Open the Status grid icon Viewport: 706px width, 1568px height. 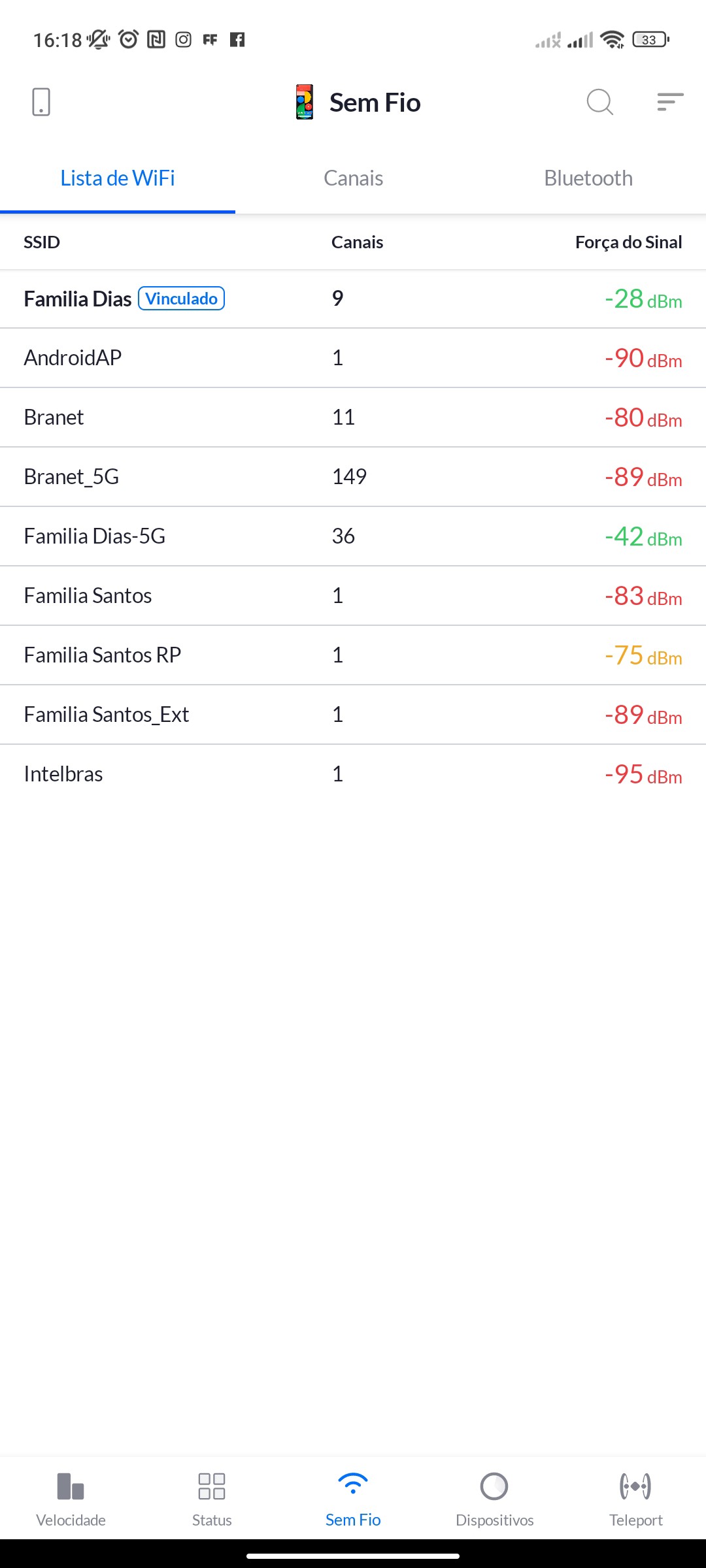pyautogui.click(x=212, y=1486)
